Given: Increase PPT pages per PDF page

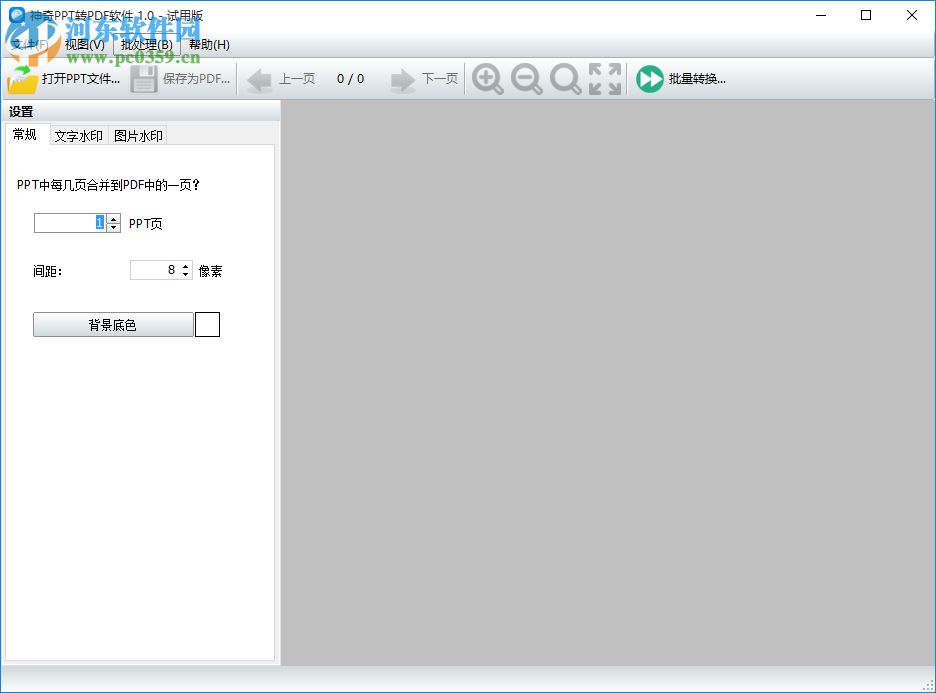Looking at the screenshot, I should point(113,219).
